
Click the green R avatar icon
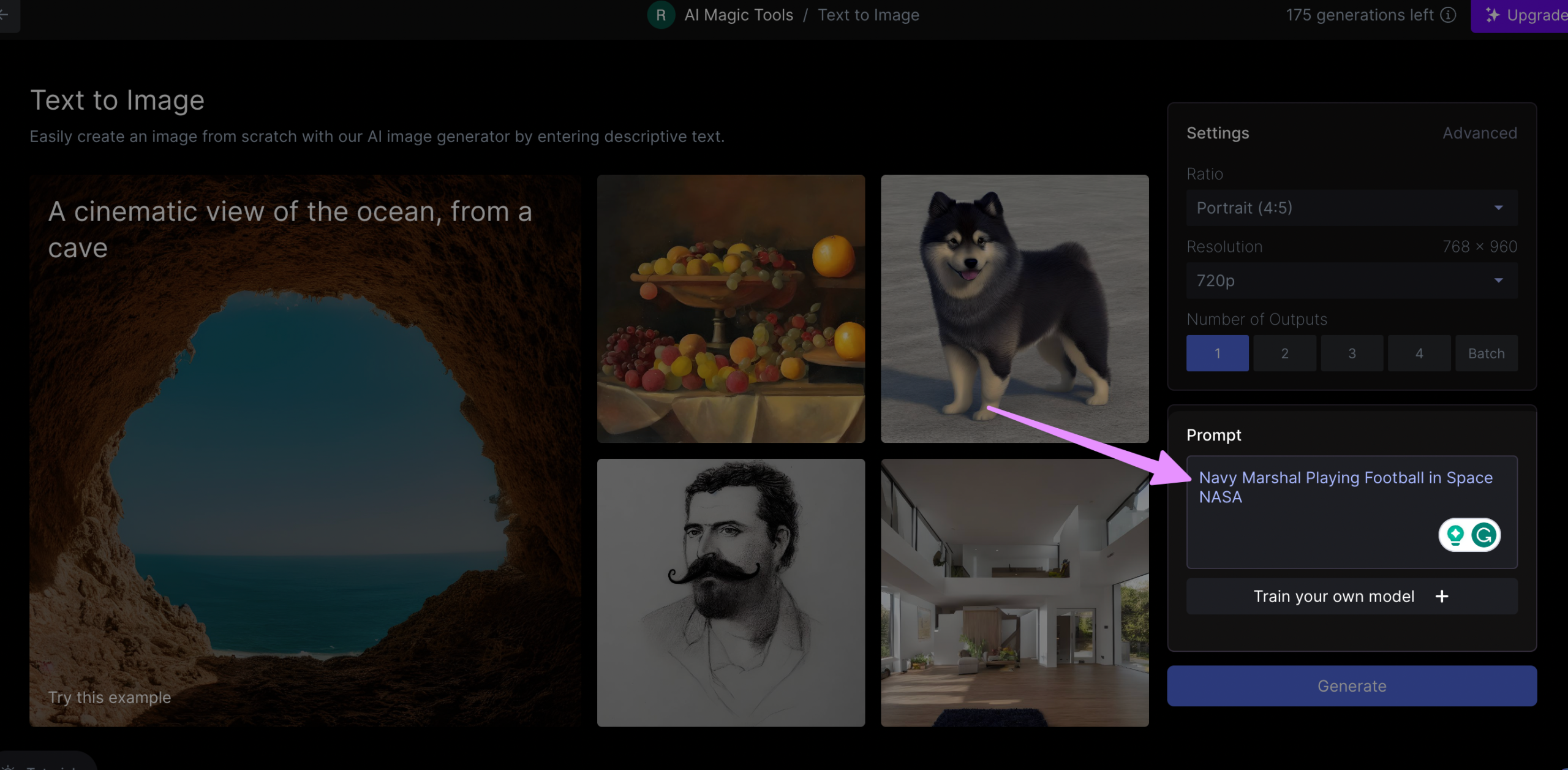click(660, 15)
